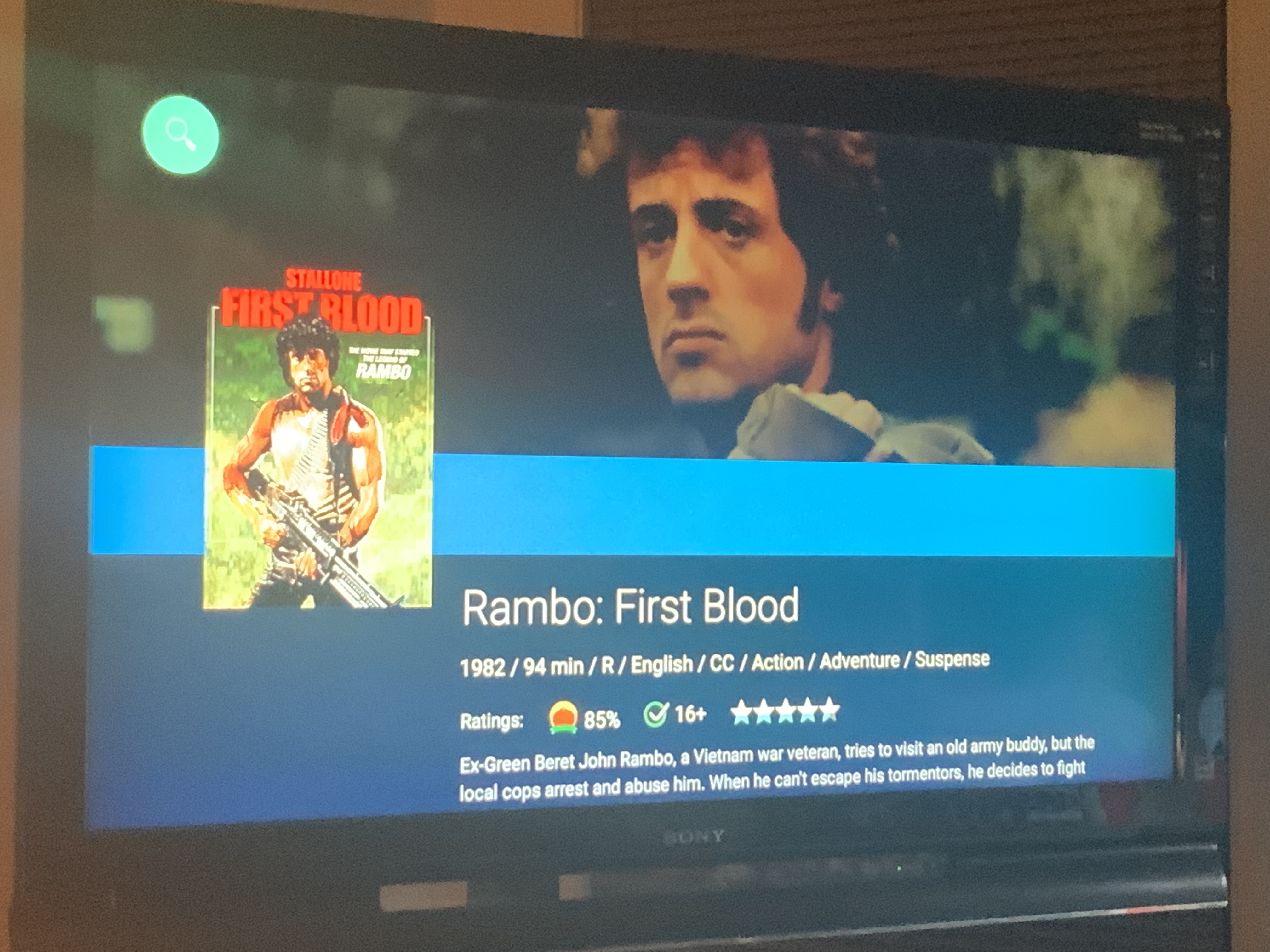This screenshot has width=1270, height=952.
Task: Click the CC closed captions label
Action: click(x=722, y=663)
